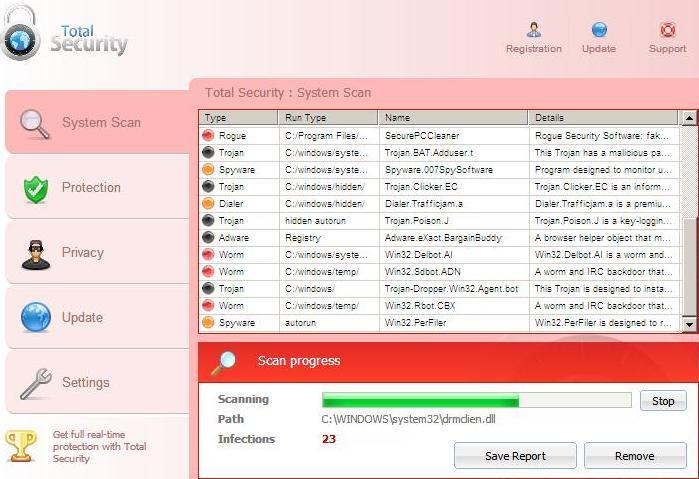Screen dimensions: 699x479
Task: Click dark icon on Trojan.Clicker.EC row
Action: pyautogui.click(x=208, y=186)
